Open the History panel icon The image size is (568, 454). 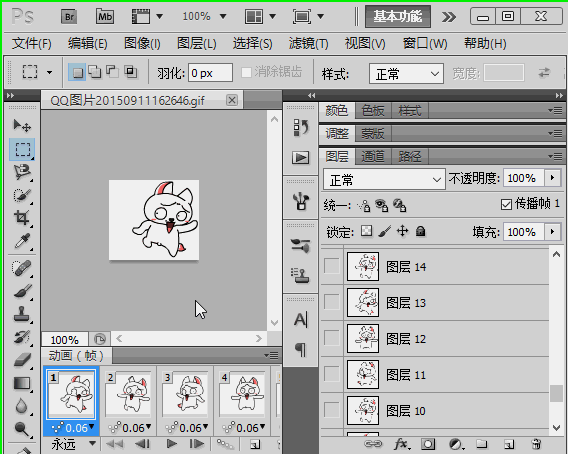pos(301,128)
